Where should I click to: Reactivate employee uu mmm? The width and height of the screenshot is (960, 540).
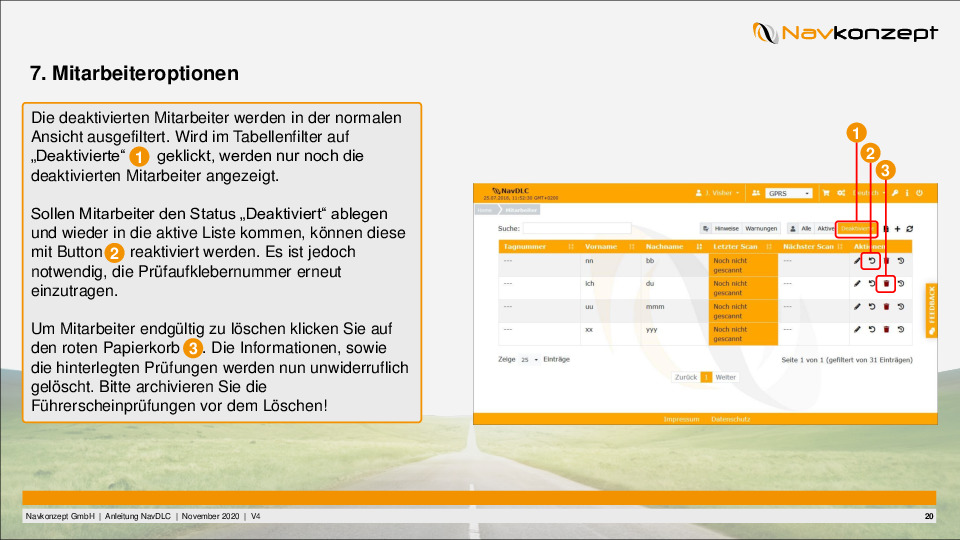point(872,307)
